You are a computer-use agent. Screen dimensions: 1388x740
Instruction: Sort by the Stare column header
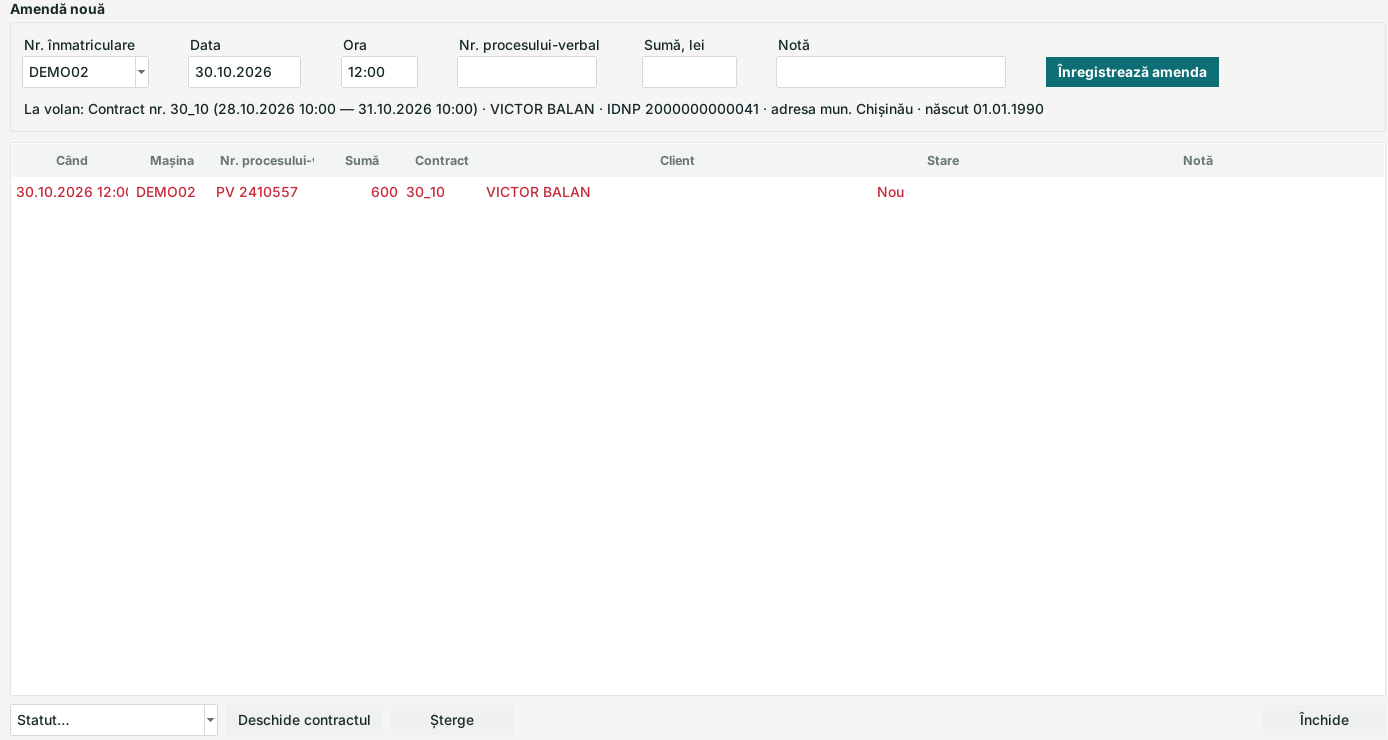point(943,161)
